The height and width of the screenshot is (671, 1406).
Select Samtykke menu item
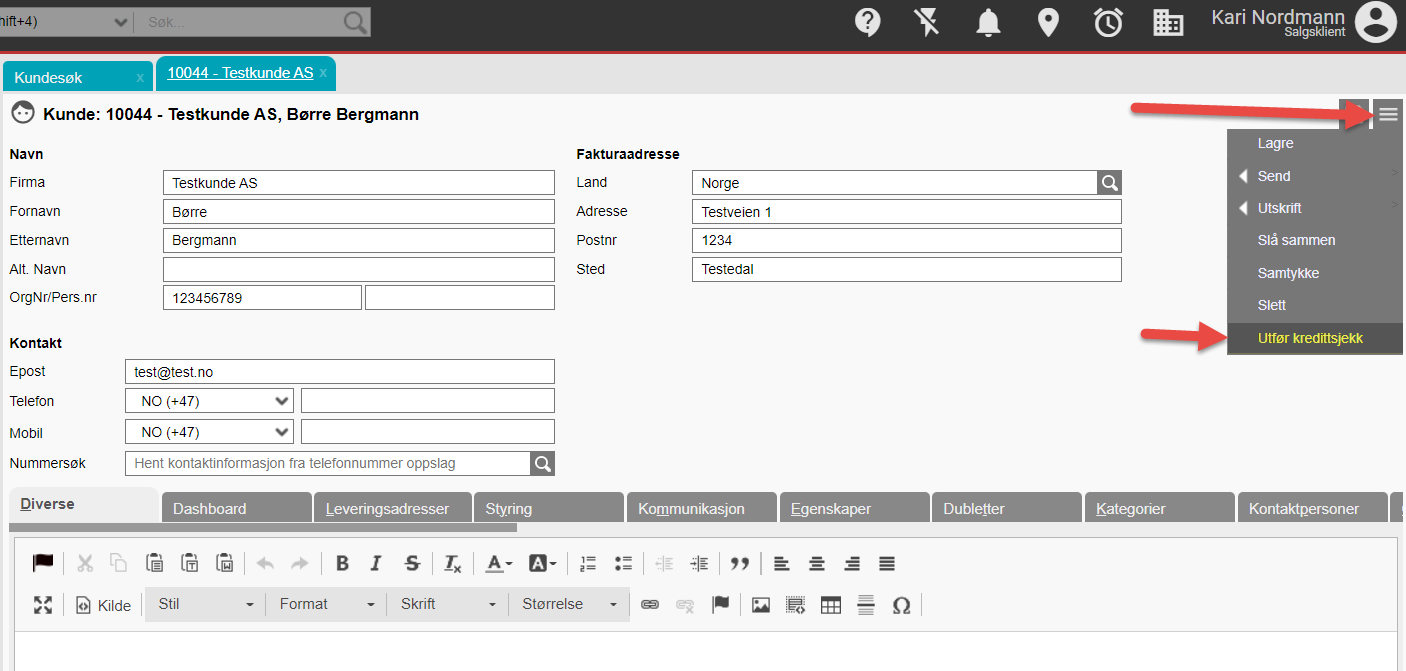pos(1315,273)
